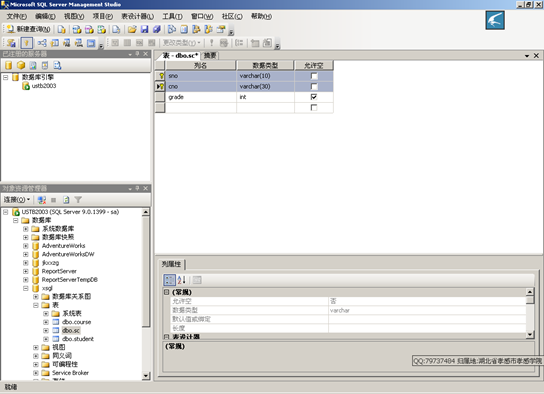Click the Open File folder icon
This screenshot has height=394, width=544.
tap(132, 29)
